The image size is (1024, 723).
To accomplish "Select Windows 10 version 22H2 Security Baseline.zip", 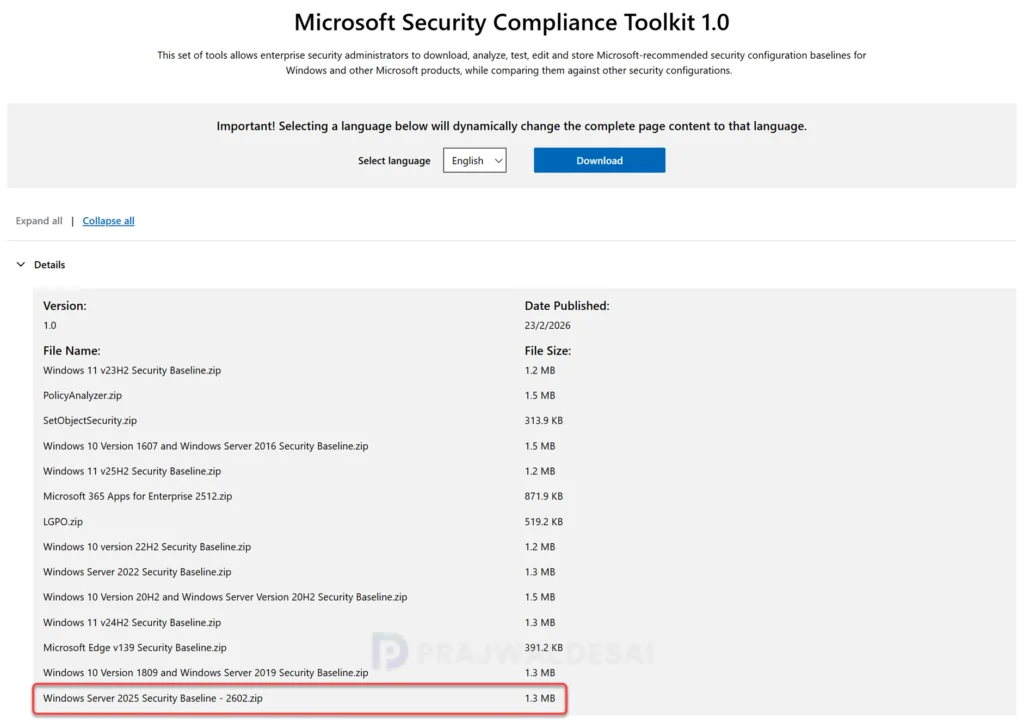I will click(x=147, y=547).
